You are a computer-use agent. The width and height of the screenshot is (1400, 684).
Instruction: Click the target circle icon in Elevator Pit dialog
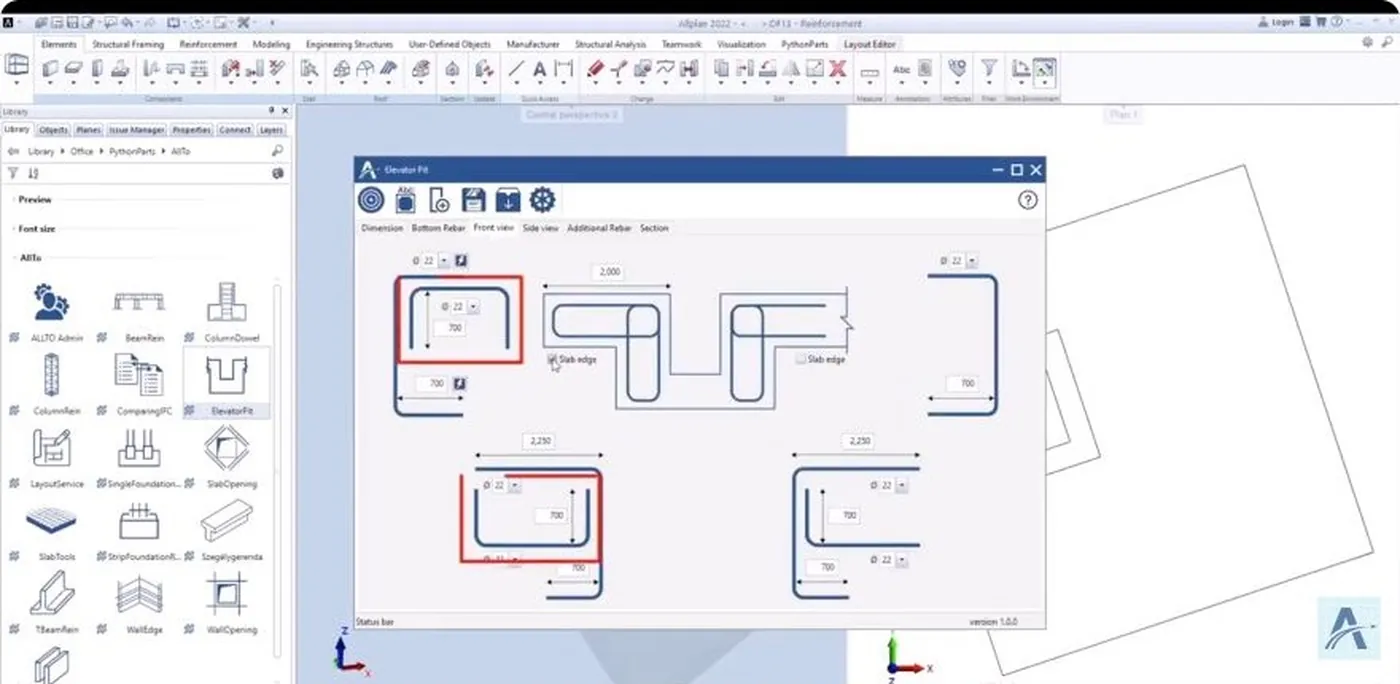tap(371, 200)
